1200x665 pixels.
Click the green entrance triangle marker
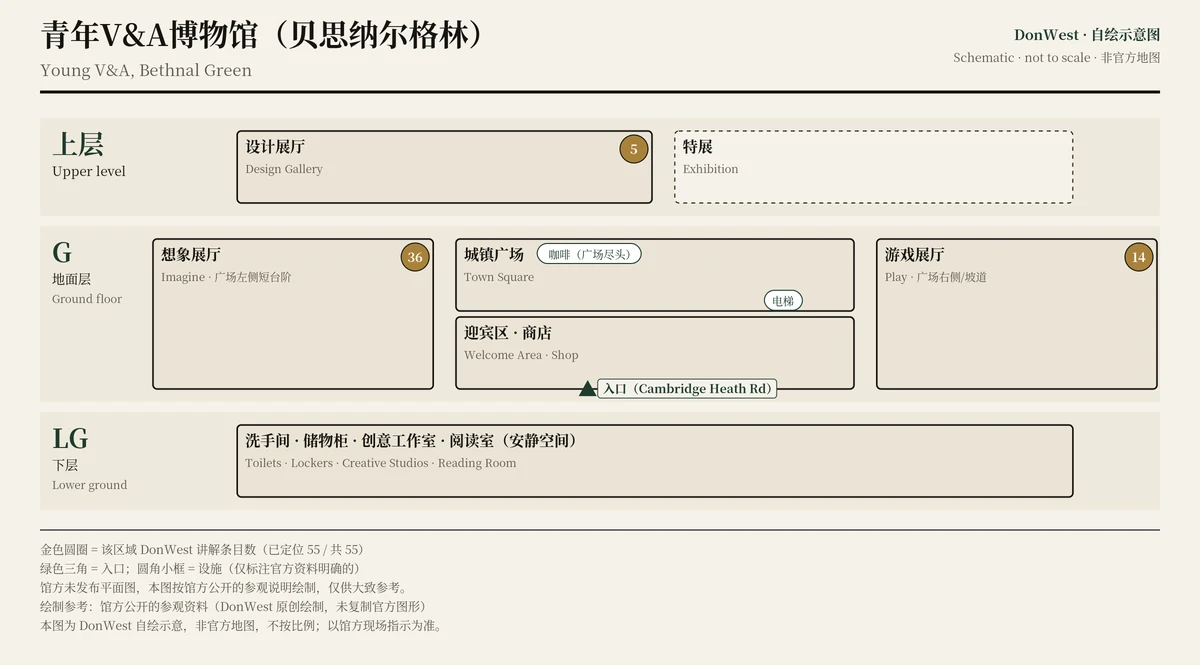(587, 388)
